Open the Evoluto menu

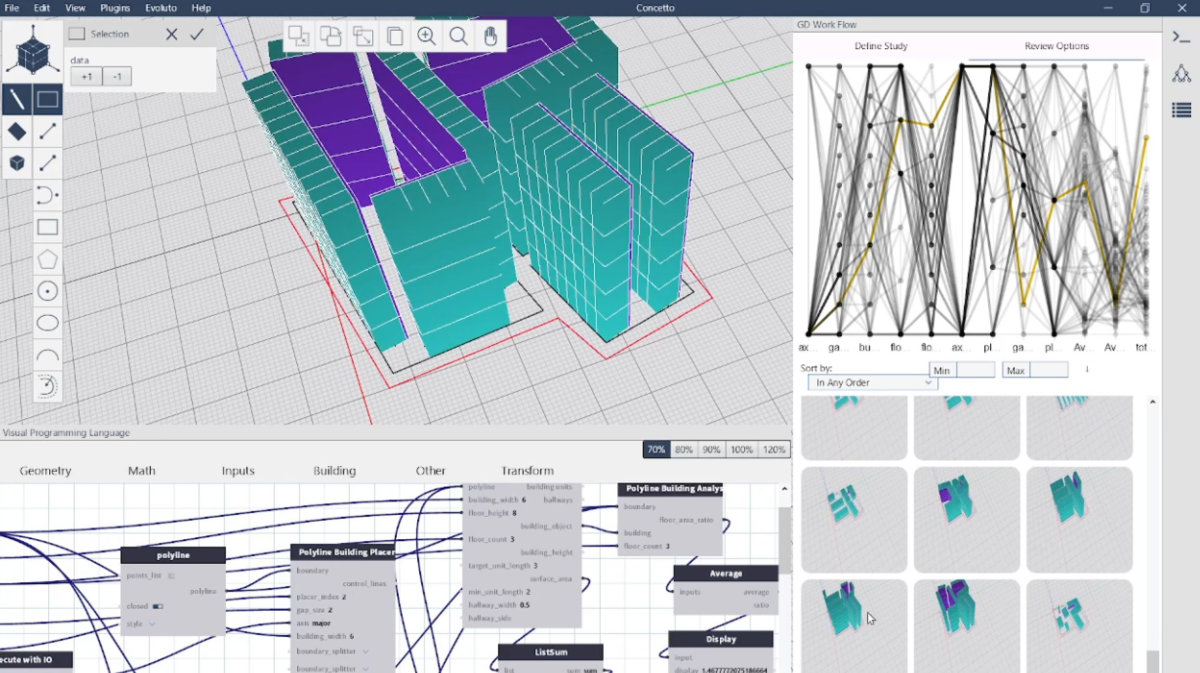pyautogui.click(x=161, y=8)
